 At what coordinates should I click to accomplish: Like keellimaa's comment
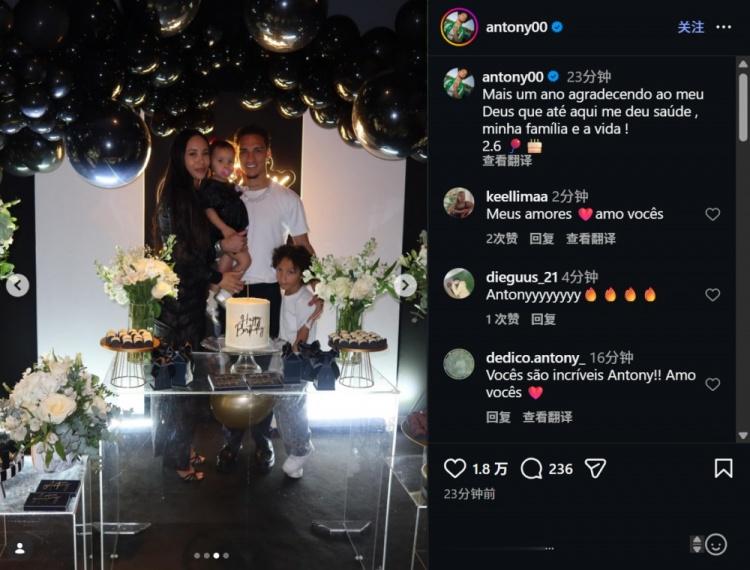[x=713, y=214]
